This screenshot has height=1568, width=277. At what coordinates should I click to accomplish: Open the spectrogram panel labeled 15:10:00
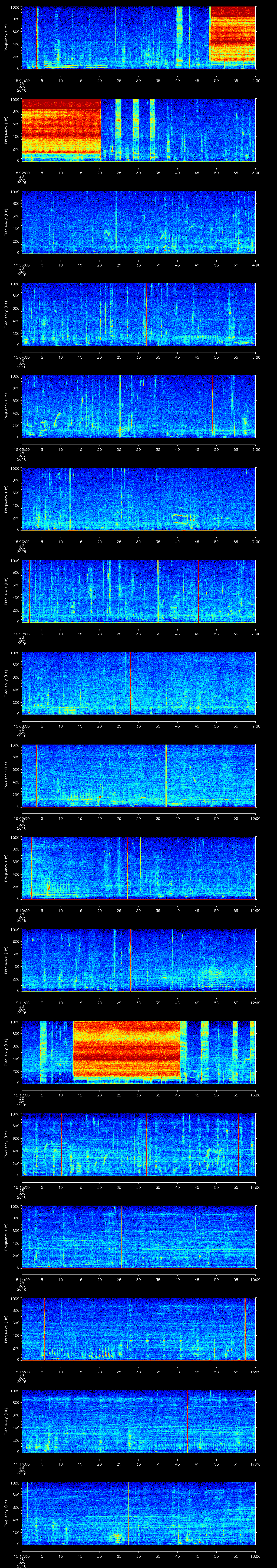click(139, 868)
